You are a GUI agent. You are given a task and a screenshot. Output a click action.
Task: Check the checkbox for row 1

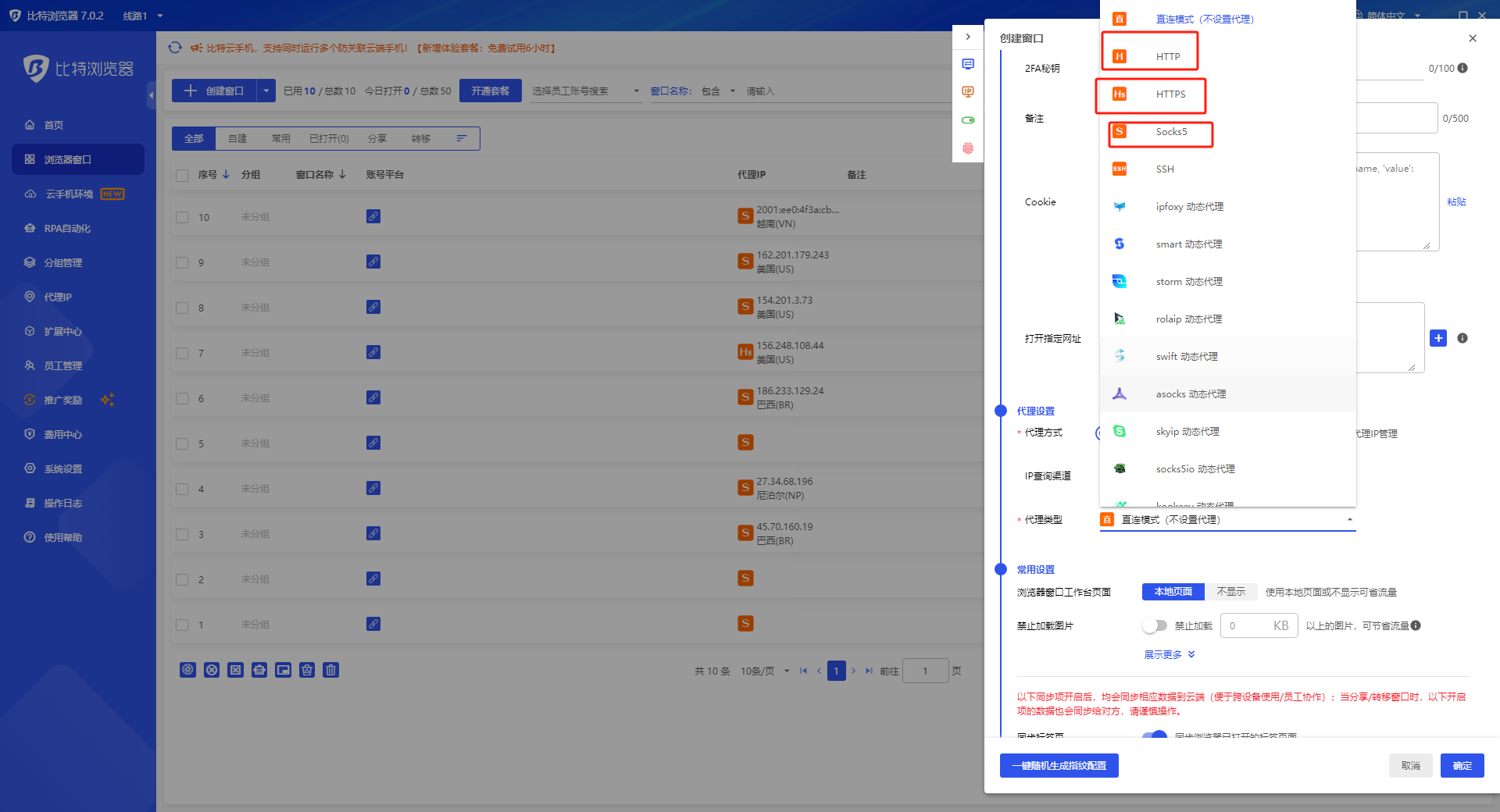coord(182,625)
